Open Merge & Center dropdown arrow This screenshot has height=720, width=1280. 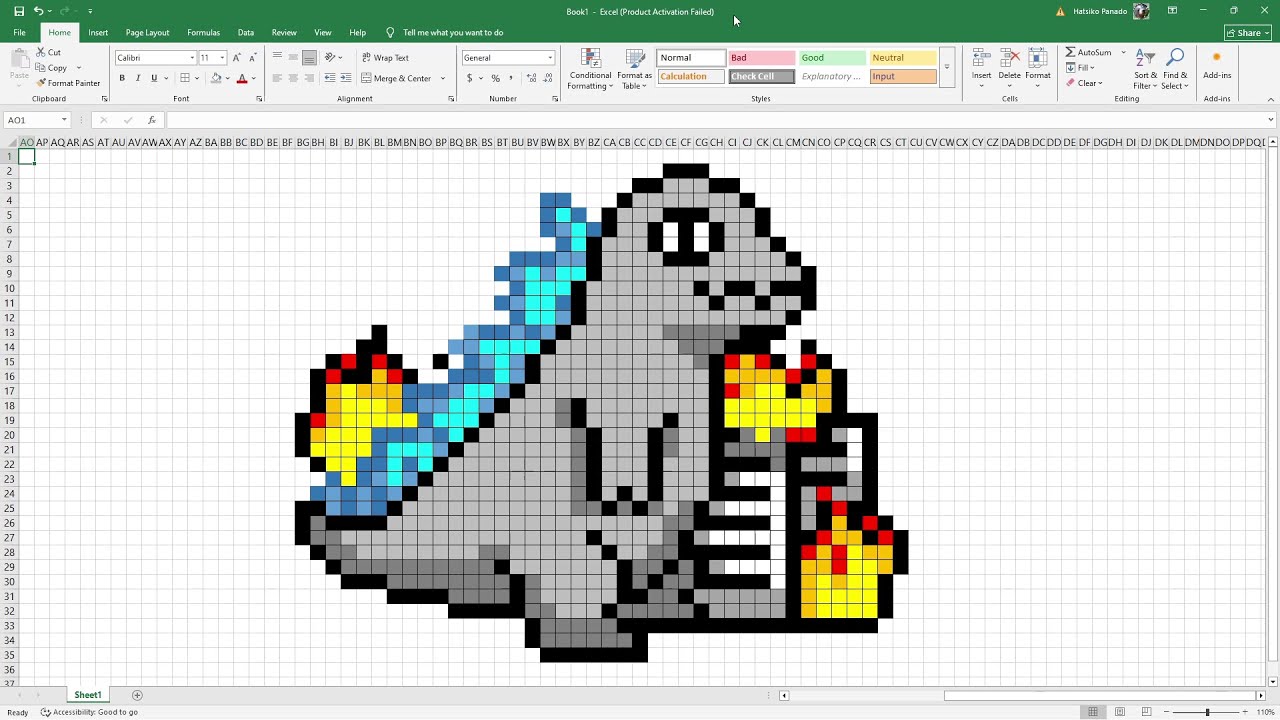443,78
